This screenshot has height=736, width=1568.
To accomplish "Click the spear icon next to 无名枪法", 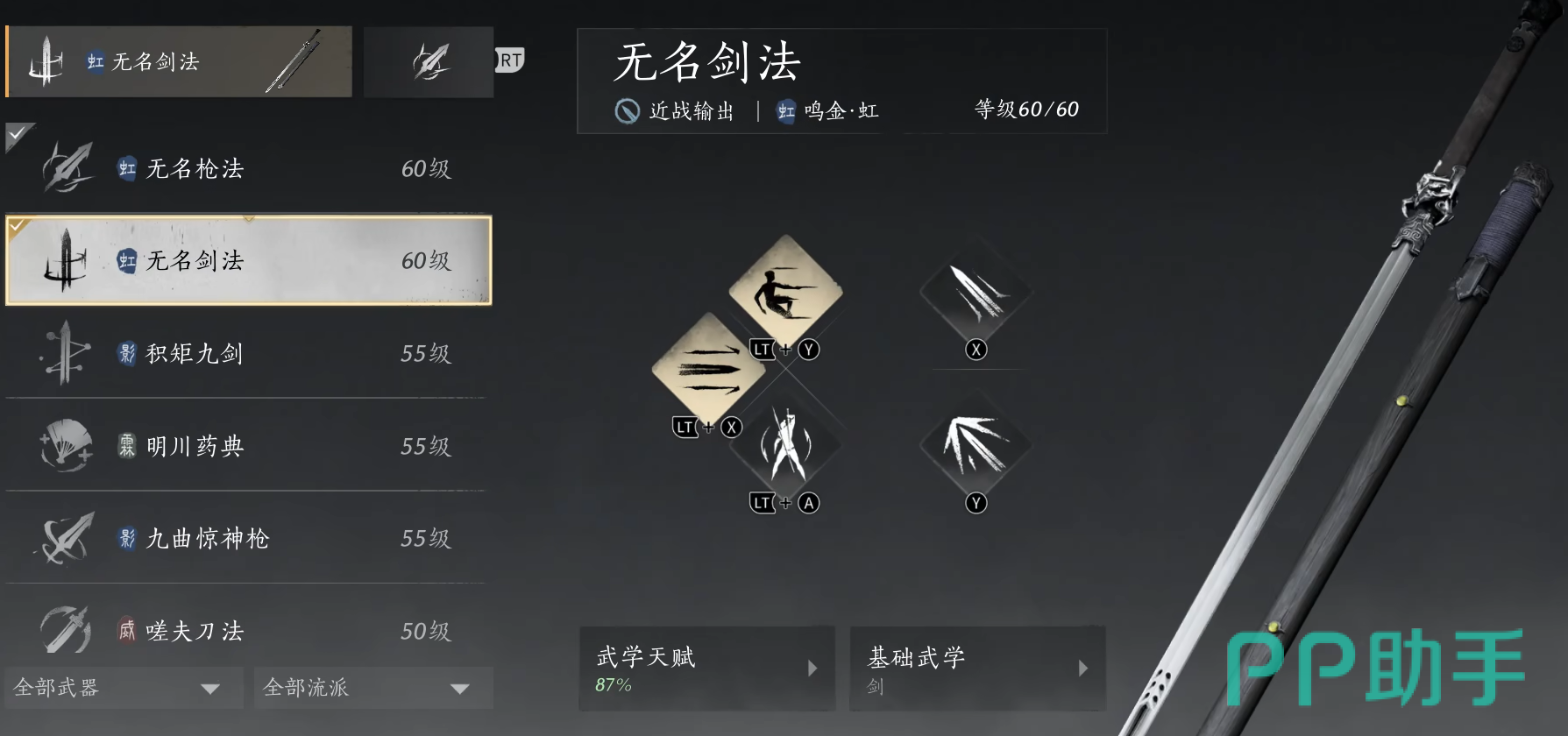I will [x=67, y=167].
